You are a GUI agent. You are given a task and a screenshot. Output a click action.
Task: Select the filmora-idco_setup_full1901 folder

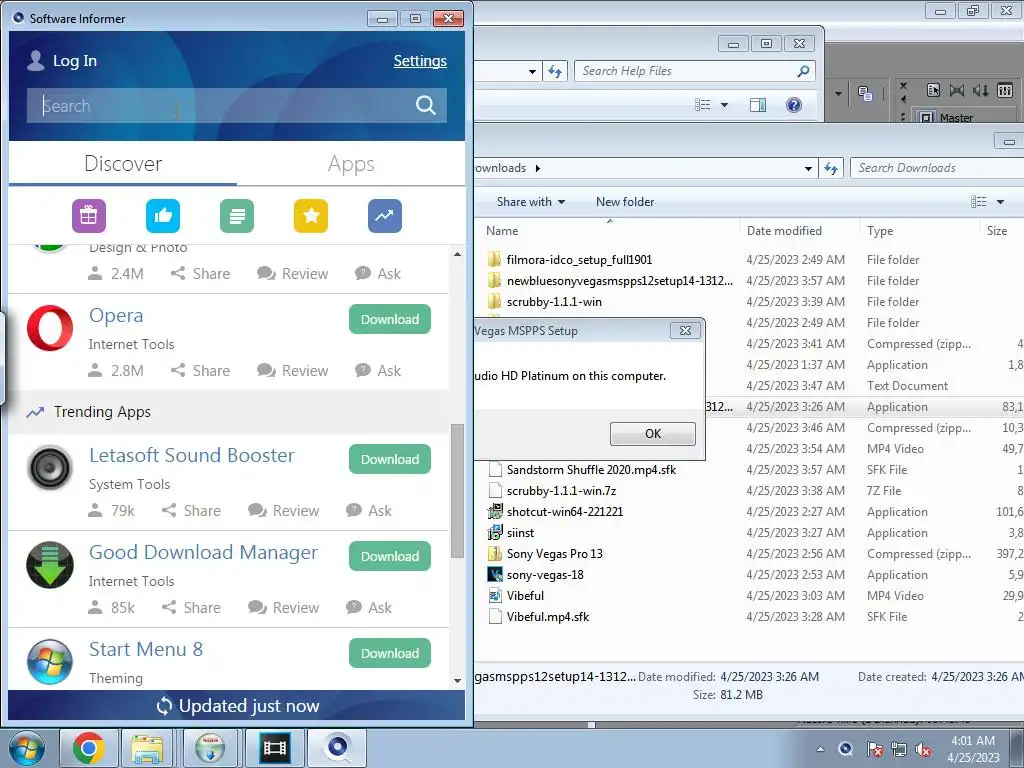click(x=579, y=260)
